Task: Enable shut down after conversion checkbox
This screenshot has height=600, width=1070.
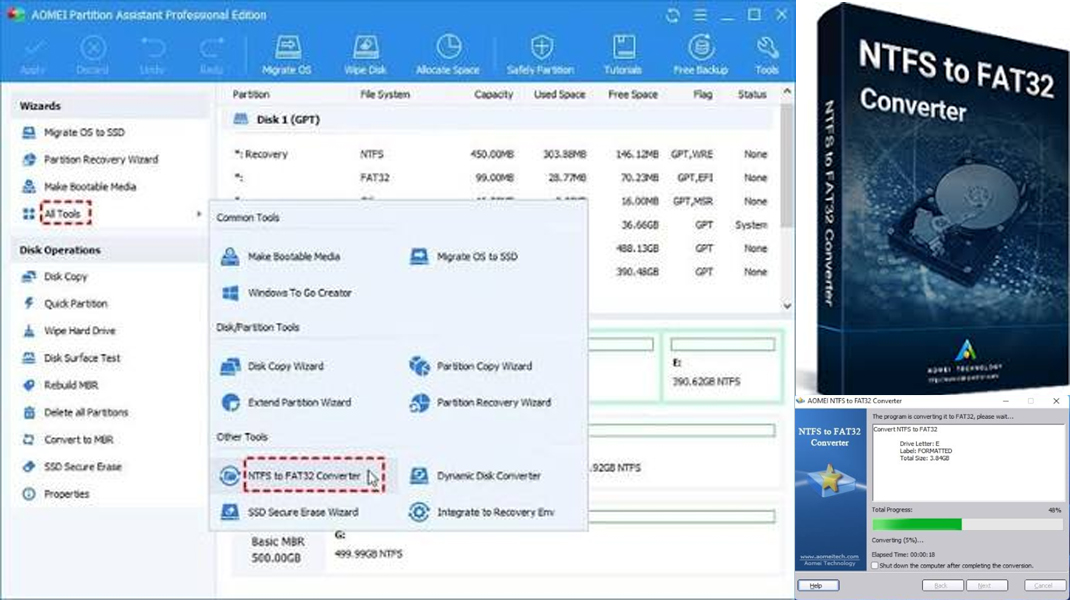Action: pyautogui.click(x=876, y=566)
